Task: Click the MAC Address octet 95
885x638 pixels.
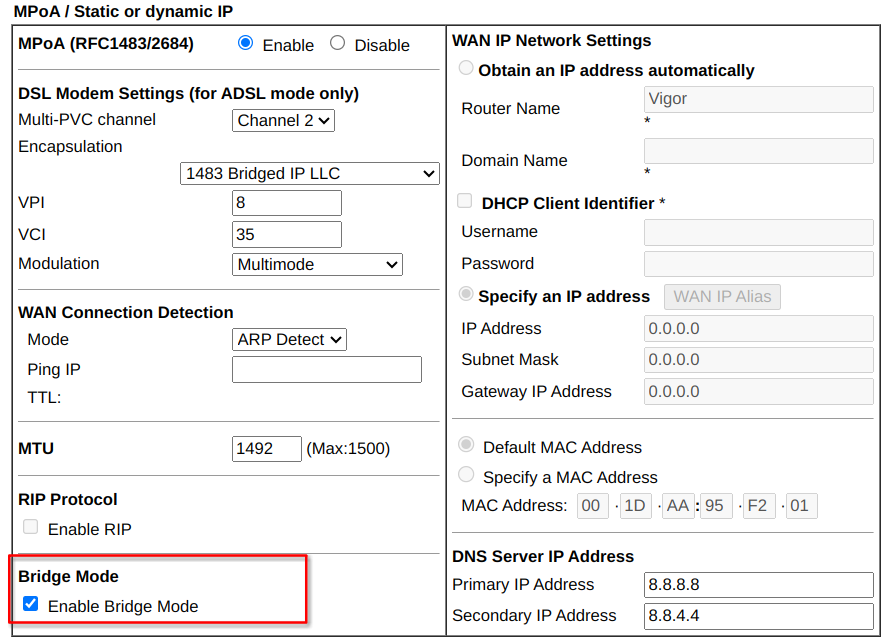Action: 716,506
